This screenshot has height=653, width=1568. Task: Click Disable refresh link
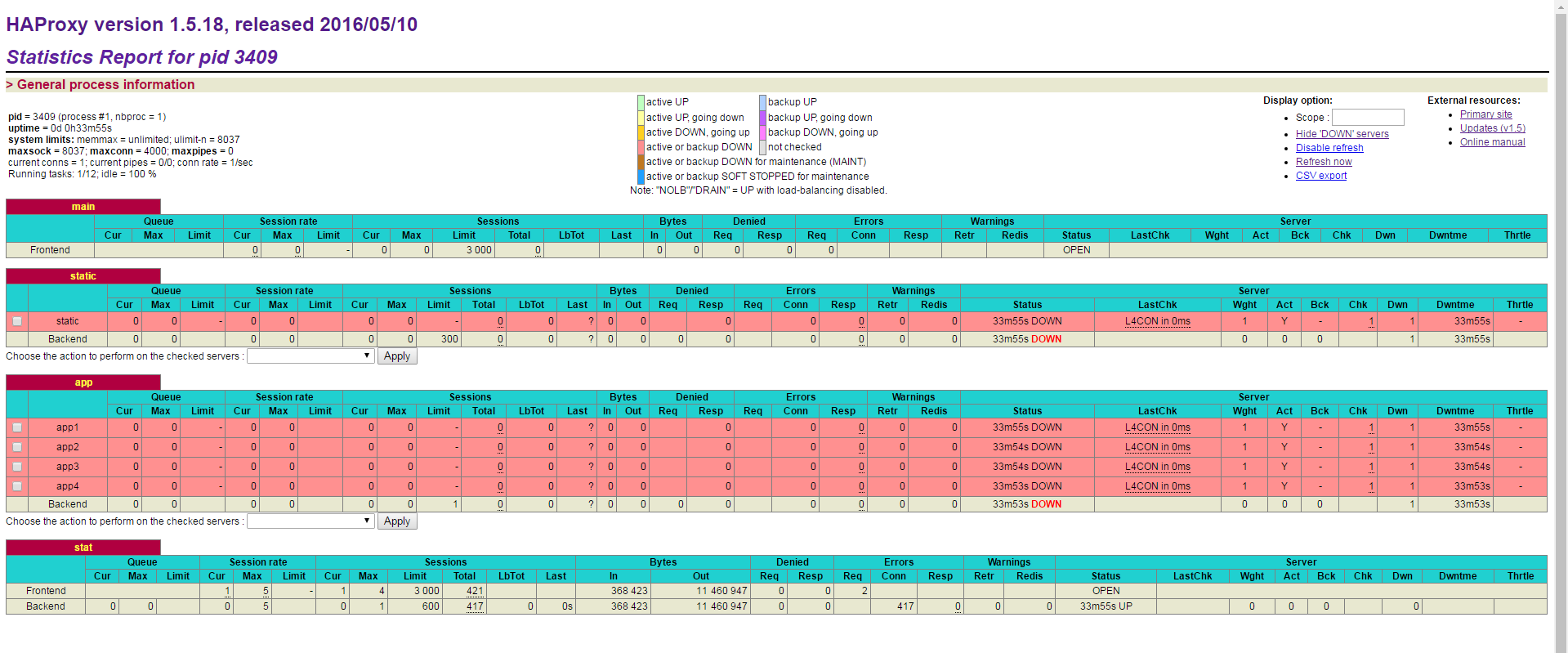(x=1329, y=148)
